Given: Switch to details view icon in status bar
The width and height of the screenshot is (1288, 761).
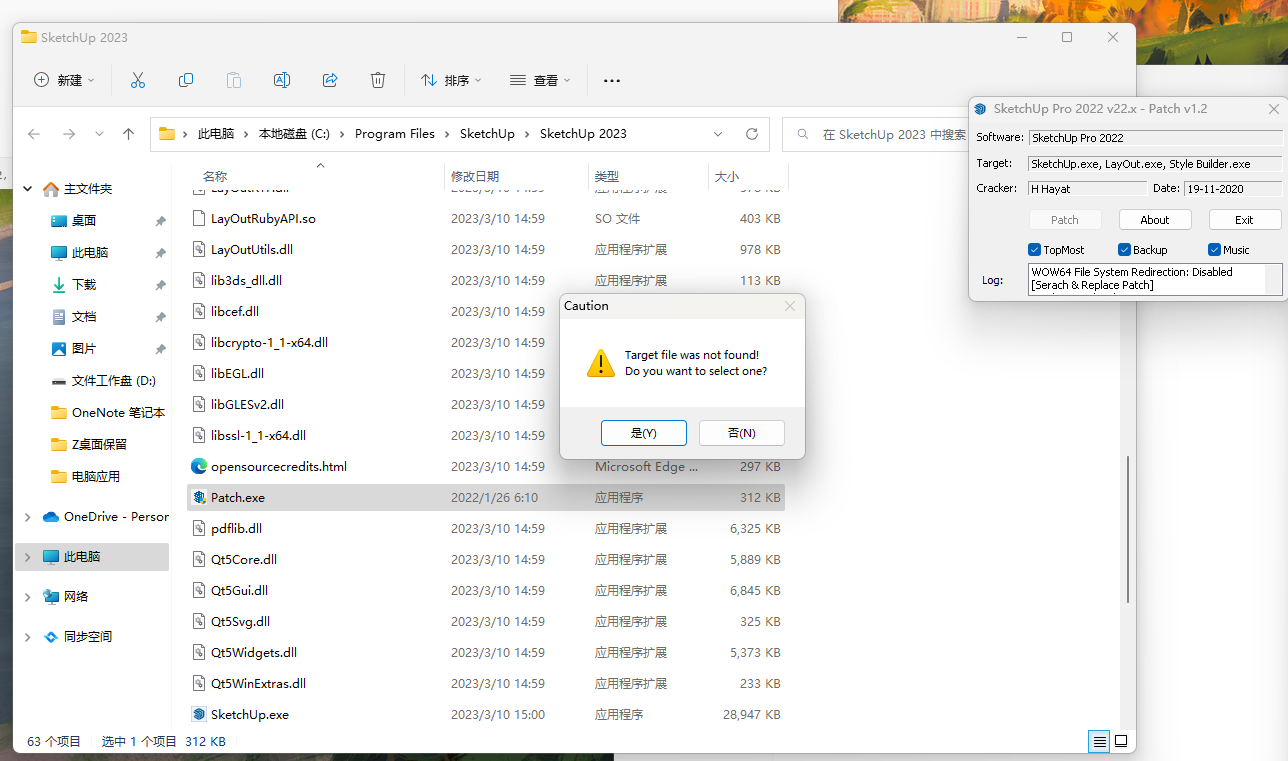Looking at the screenshot, I should coord(1100,741).
